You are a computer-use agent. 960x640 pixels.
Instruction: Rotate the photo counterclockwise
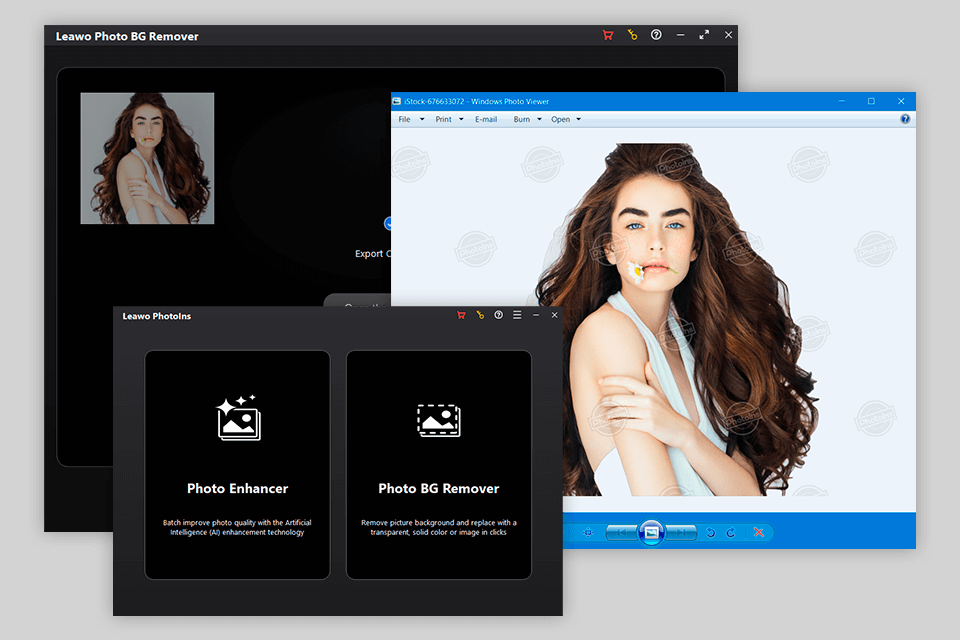[710, 532]
